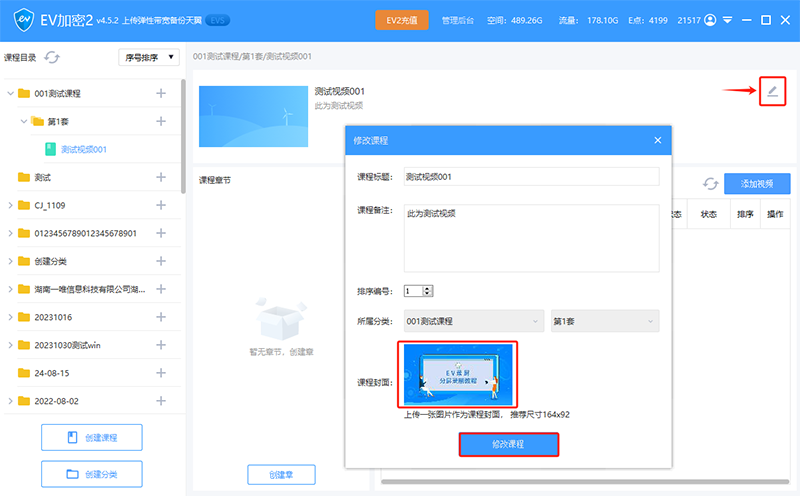Click the refresh icon beside 课程目录

(x=52, y=58)
